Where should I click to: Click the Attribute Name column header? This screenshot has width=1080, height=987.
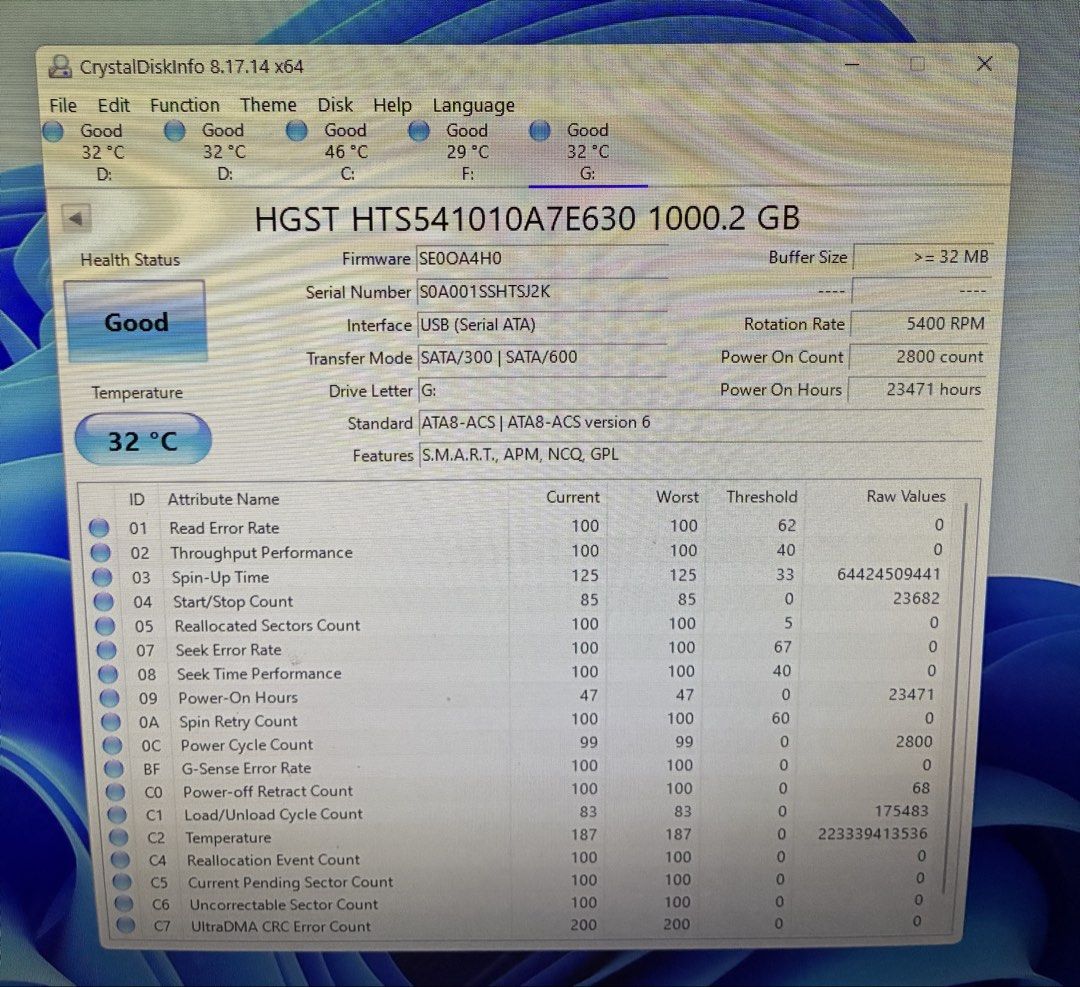pyautogui.click(x=223, y=499)
